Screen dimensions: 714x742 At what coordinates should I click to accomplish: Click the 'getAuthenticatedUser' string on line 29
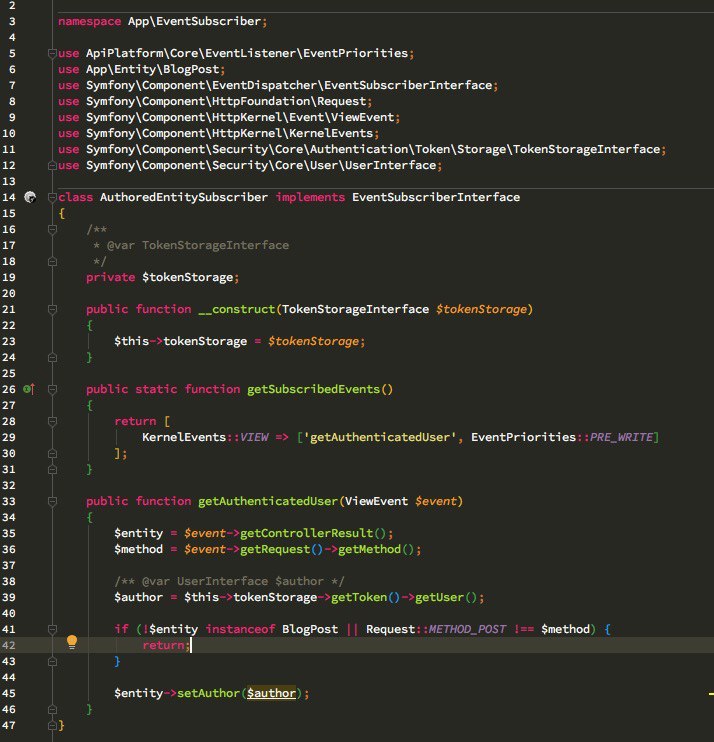[380, 437]
